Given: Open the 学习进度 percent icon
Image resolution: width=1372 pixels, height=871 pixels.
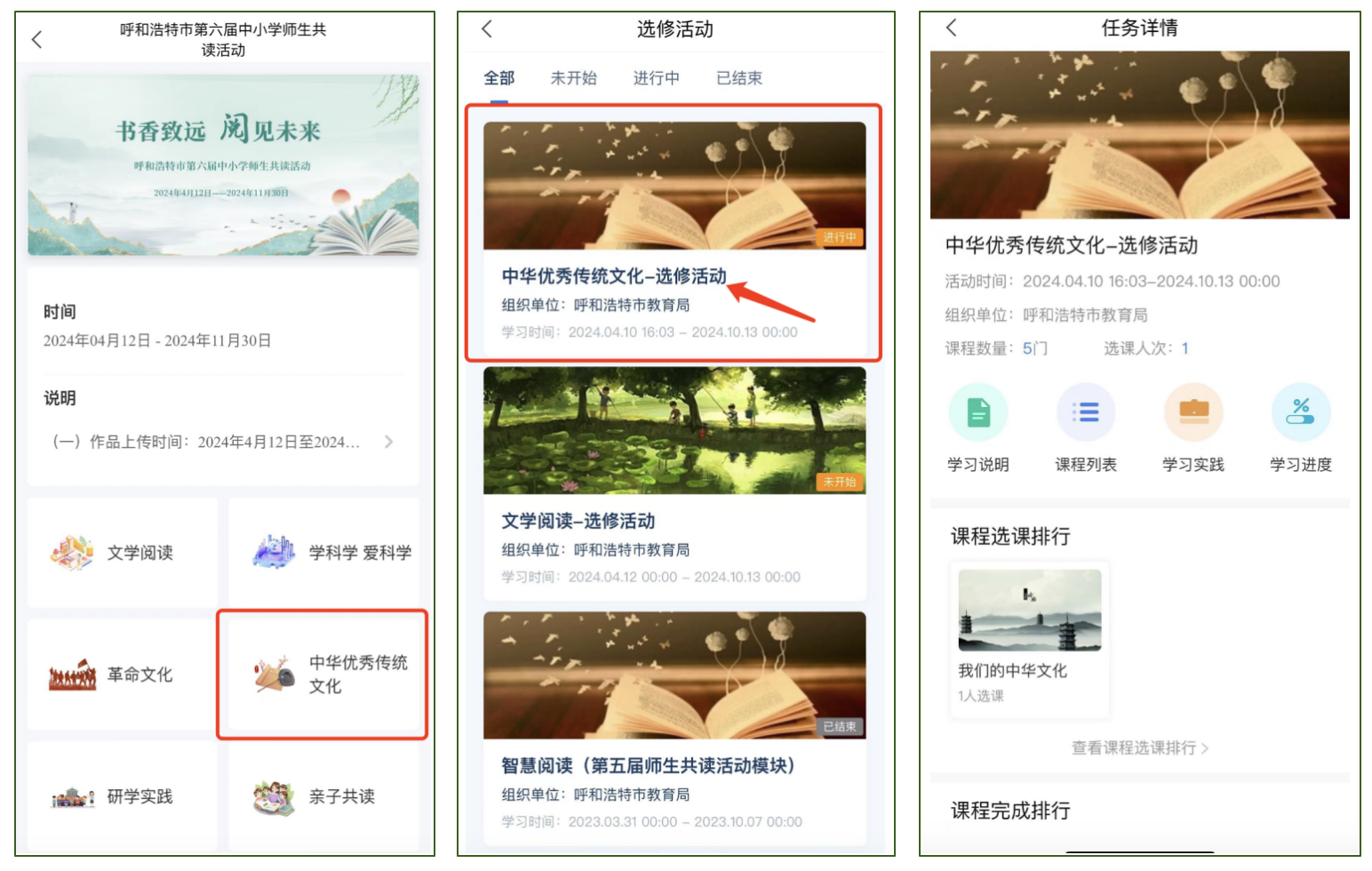Looking at the screenshot, I should click(1301, 412).
